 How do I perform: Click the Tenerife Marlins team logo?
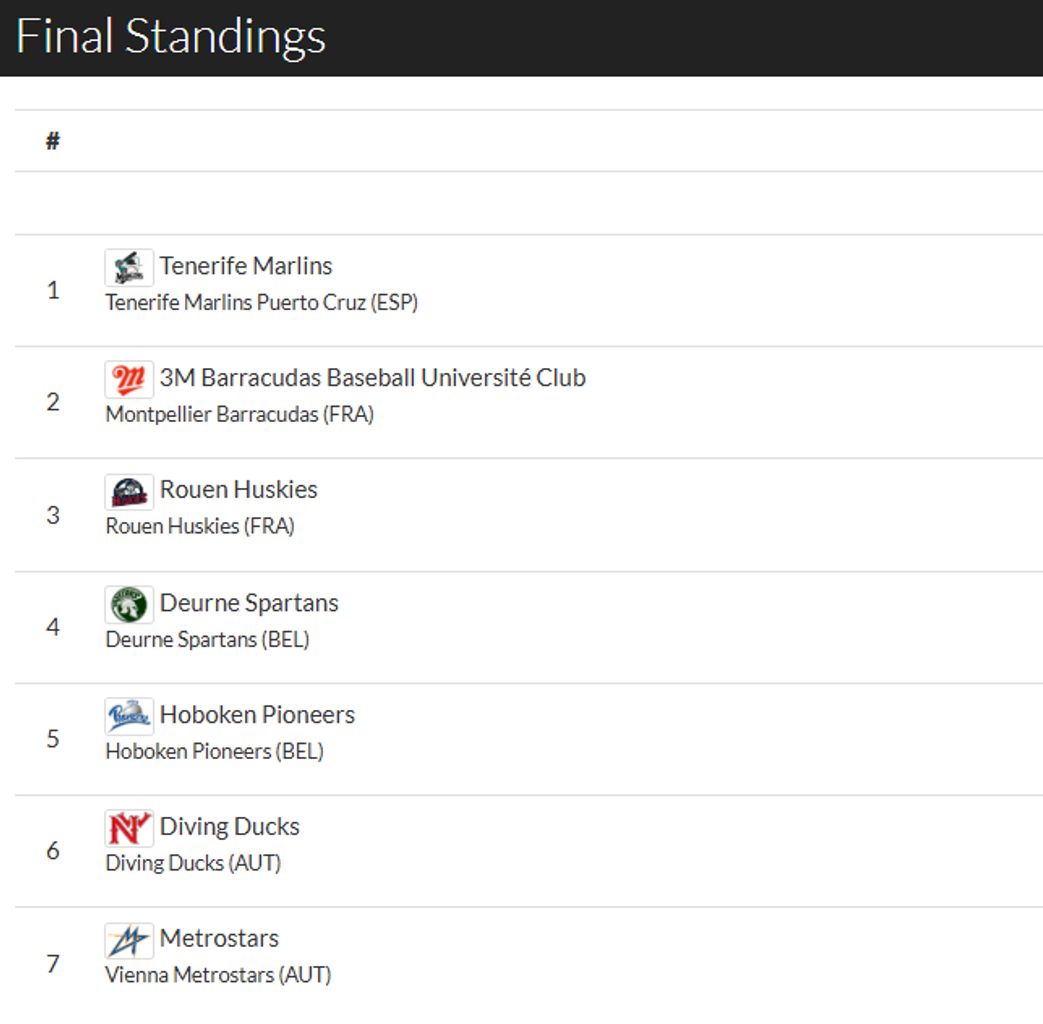(x=129, y=267)
